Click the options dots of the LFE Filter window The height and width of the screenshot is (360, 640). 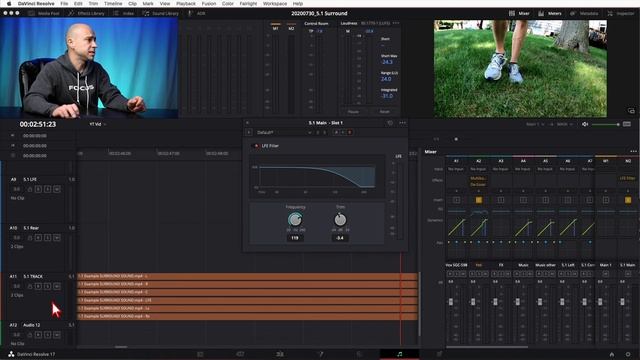[402, 123]
